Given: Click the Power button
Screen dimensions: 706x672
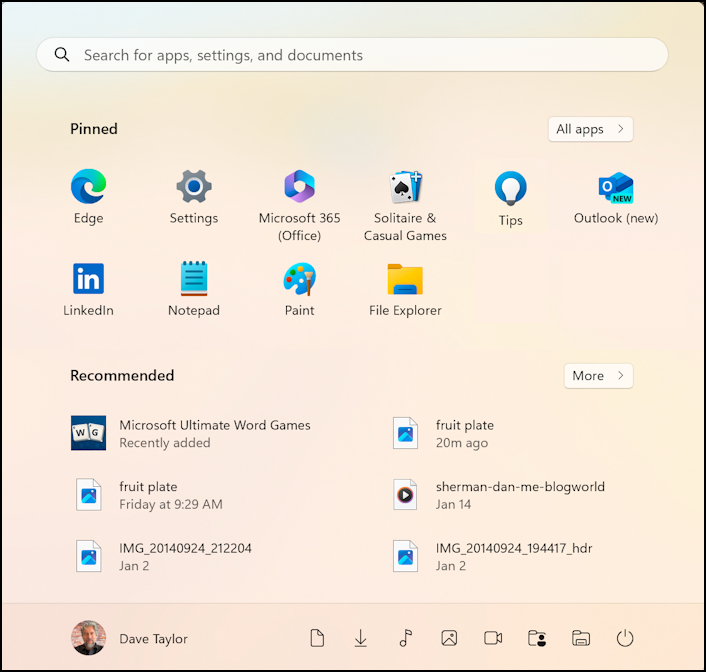Looking at the screenshot, I should click(625, 638).
